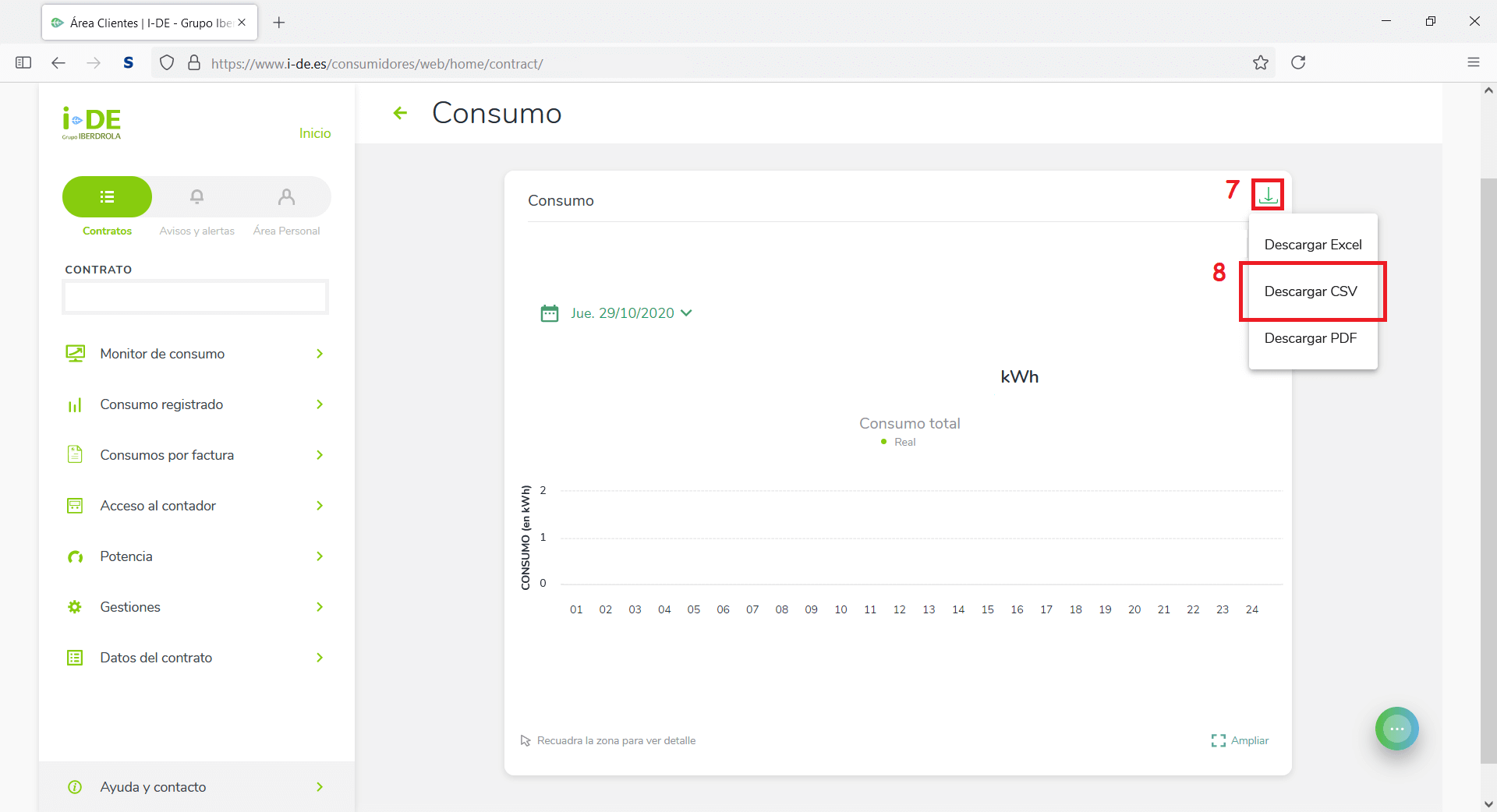Open Ayuda y contacto
1497x812 pixels.
coord(195,787)
